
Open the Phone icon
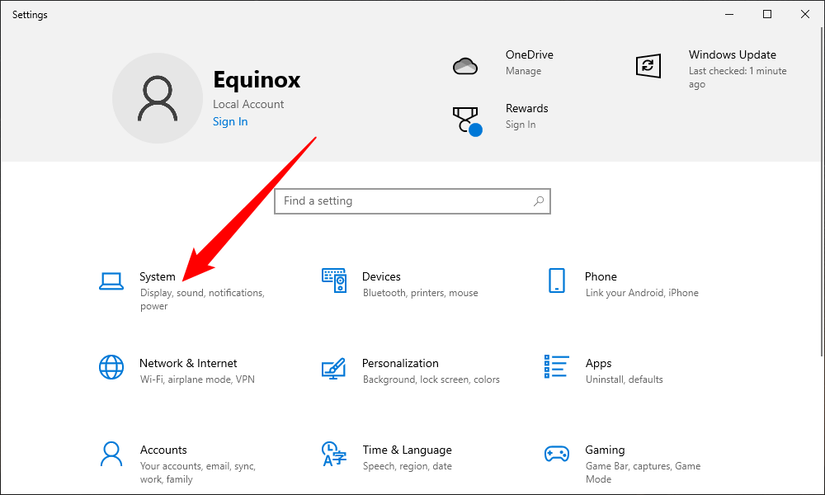[557, 280]
